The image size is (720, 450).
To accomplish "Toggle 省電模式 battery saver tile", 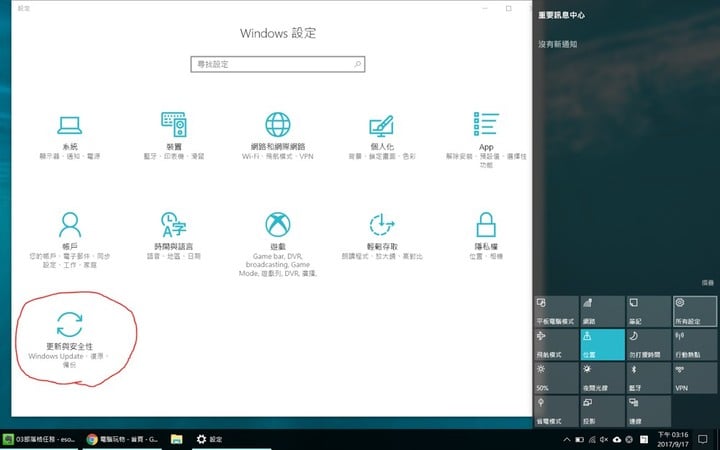I will (556, 411).
